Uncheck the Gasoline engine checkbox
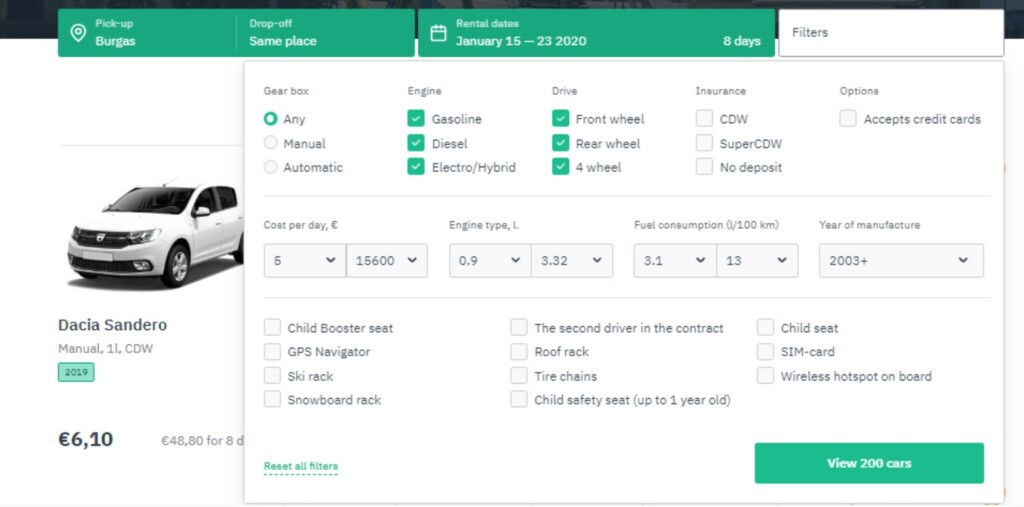 click(416, 118)
